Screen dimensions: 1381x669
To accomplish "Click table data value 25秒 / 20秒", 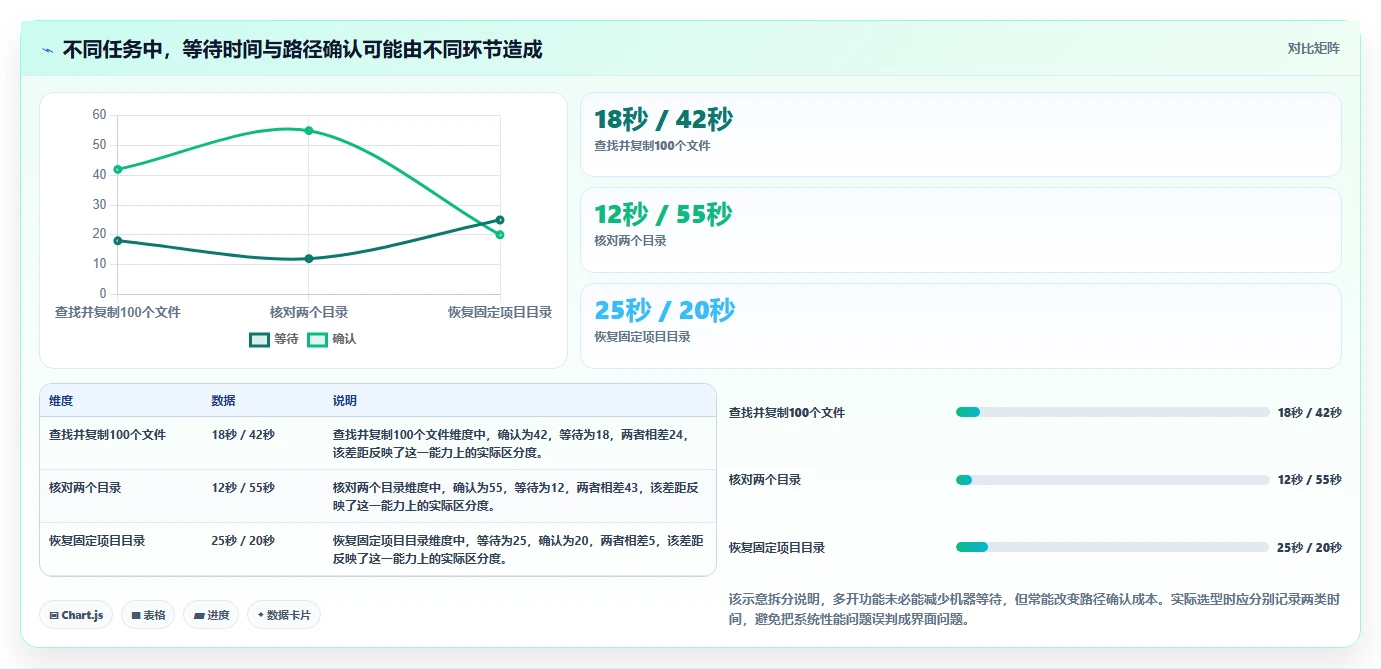I will pos(243,541).
